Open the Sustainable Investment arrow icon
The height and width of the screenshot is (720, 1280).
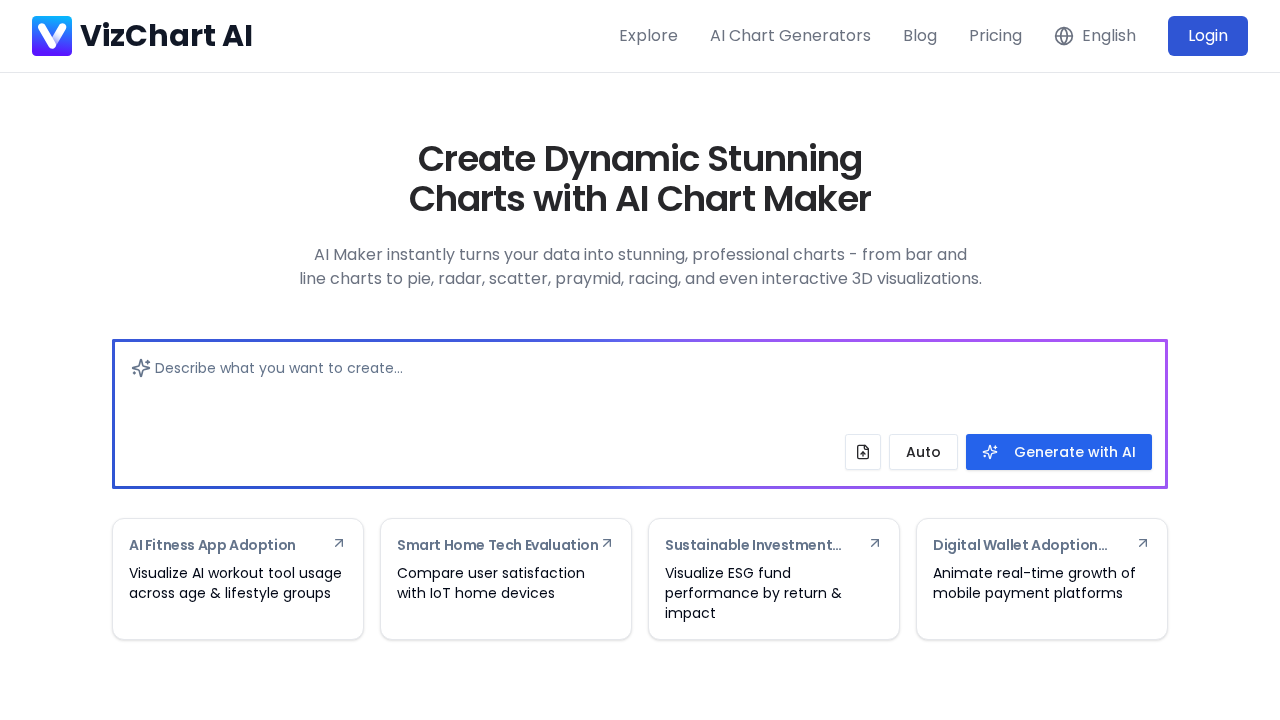[x=874, y=541]
